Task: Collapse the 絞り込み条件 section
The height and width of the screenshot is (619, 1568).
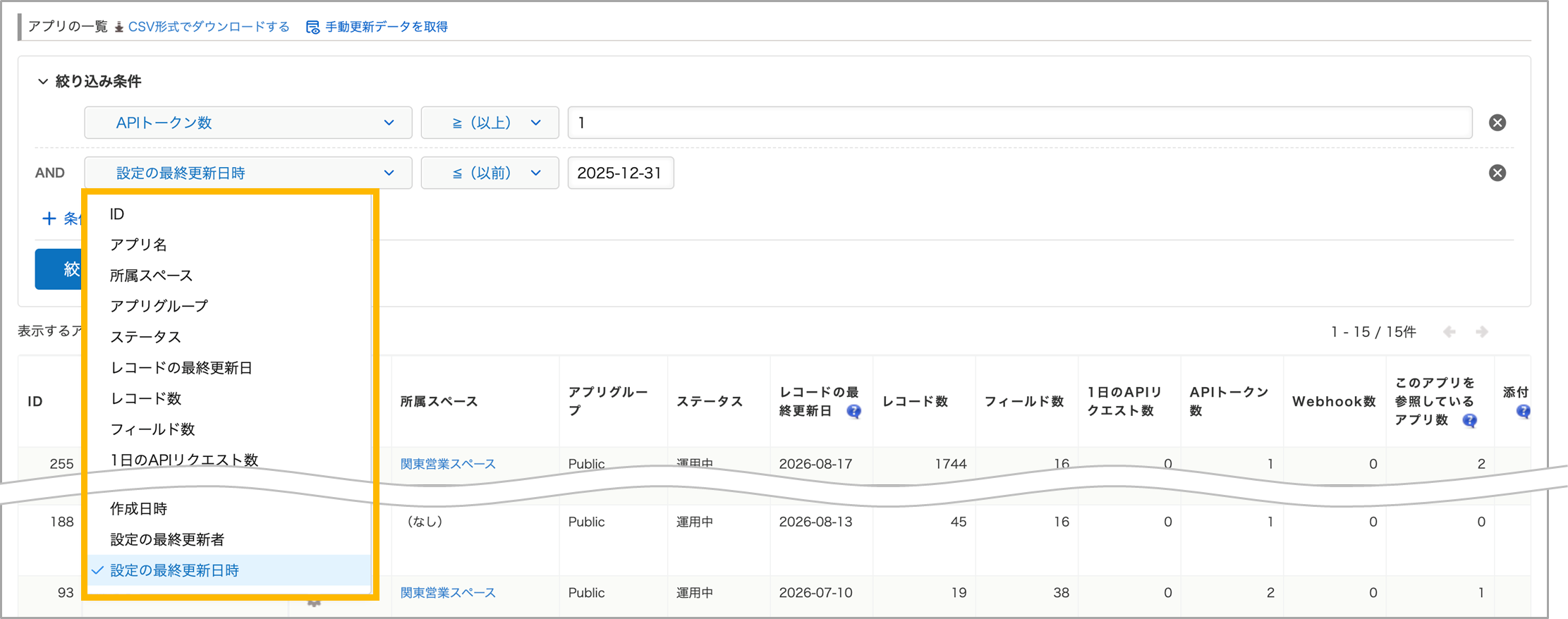Action: (43, 82)
